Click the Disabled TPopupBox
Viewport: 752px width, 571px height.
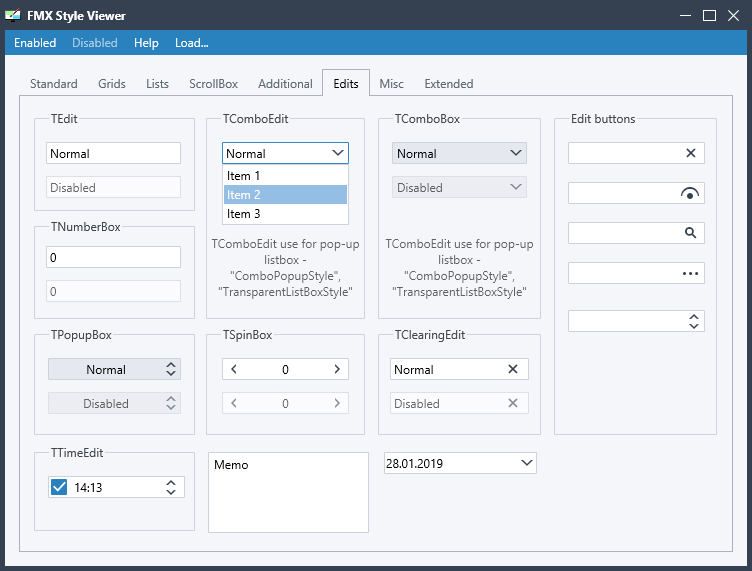click(x=114, y=403)
